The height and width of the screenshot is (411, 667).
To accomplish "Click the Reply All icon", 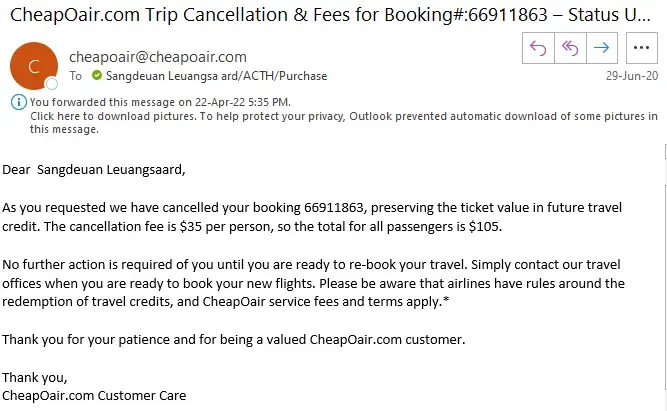I will click(x=569, y=47).
